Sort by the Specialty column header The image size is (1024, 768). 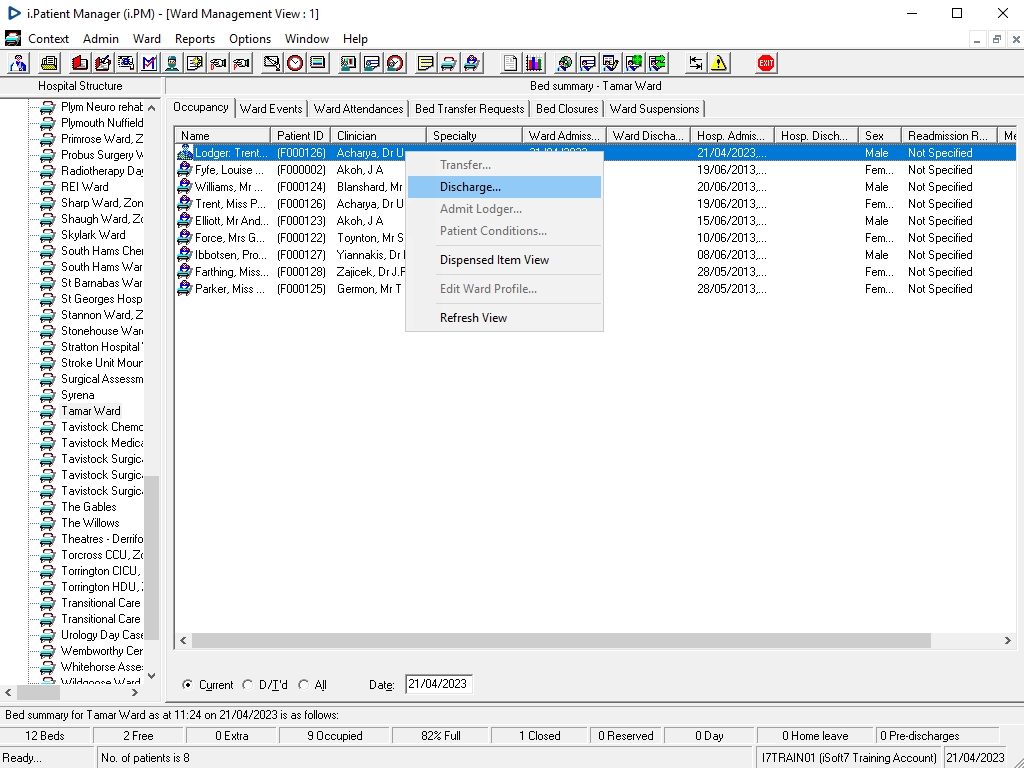click(474, 136)
